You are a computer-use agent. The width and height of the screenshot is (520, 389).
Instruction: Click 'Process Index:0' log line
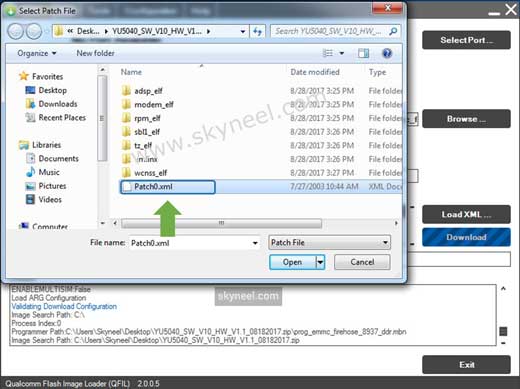point(36,323)
